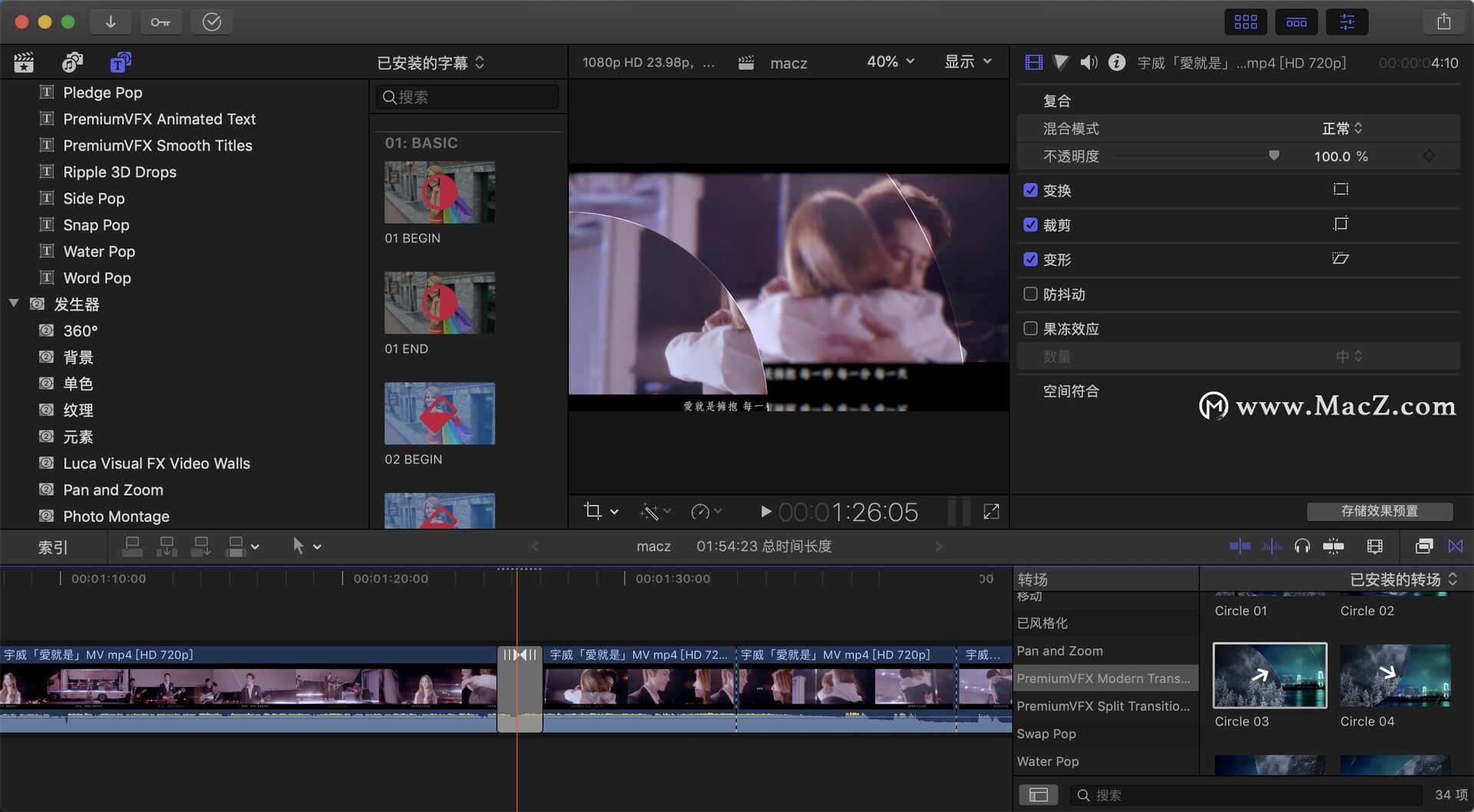Toggle the transitions sidebar list view button

(1038, 795)
